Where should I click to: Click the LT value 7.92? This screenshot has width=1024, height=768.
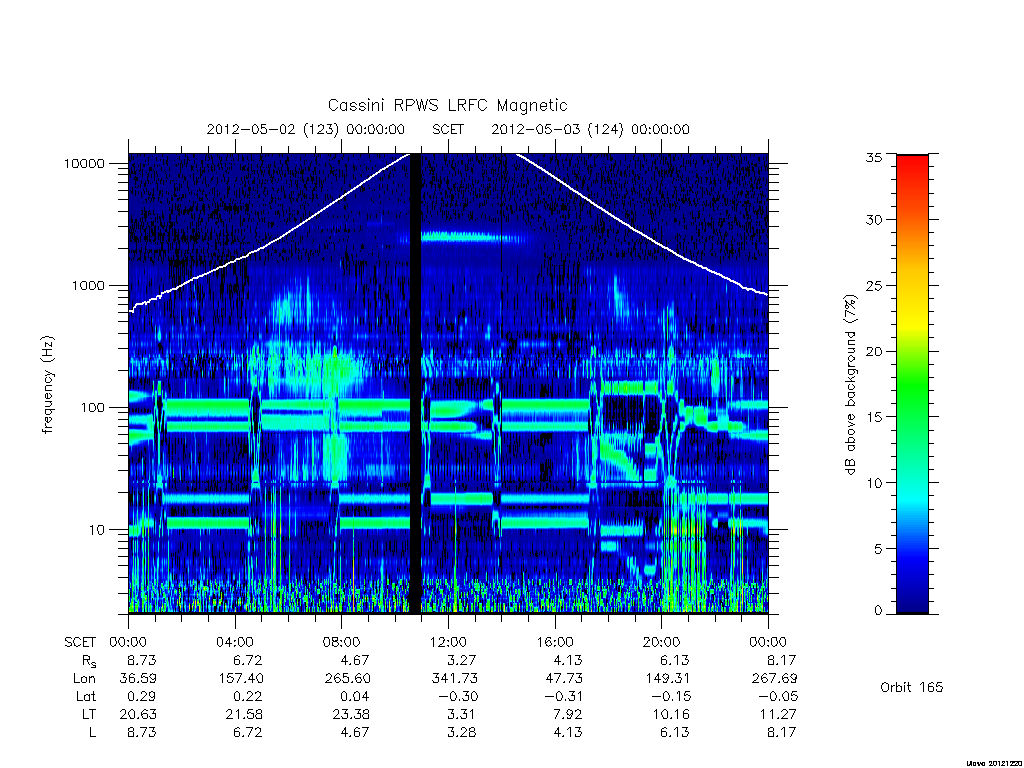[568, 715]
